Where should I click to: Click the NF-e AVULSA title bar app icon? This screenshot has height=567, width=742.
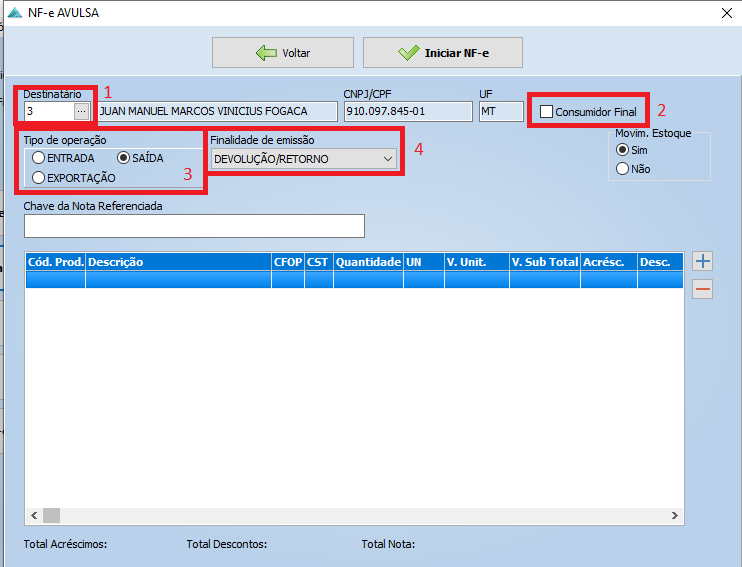15,13
